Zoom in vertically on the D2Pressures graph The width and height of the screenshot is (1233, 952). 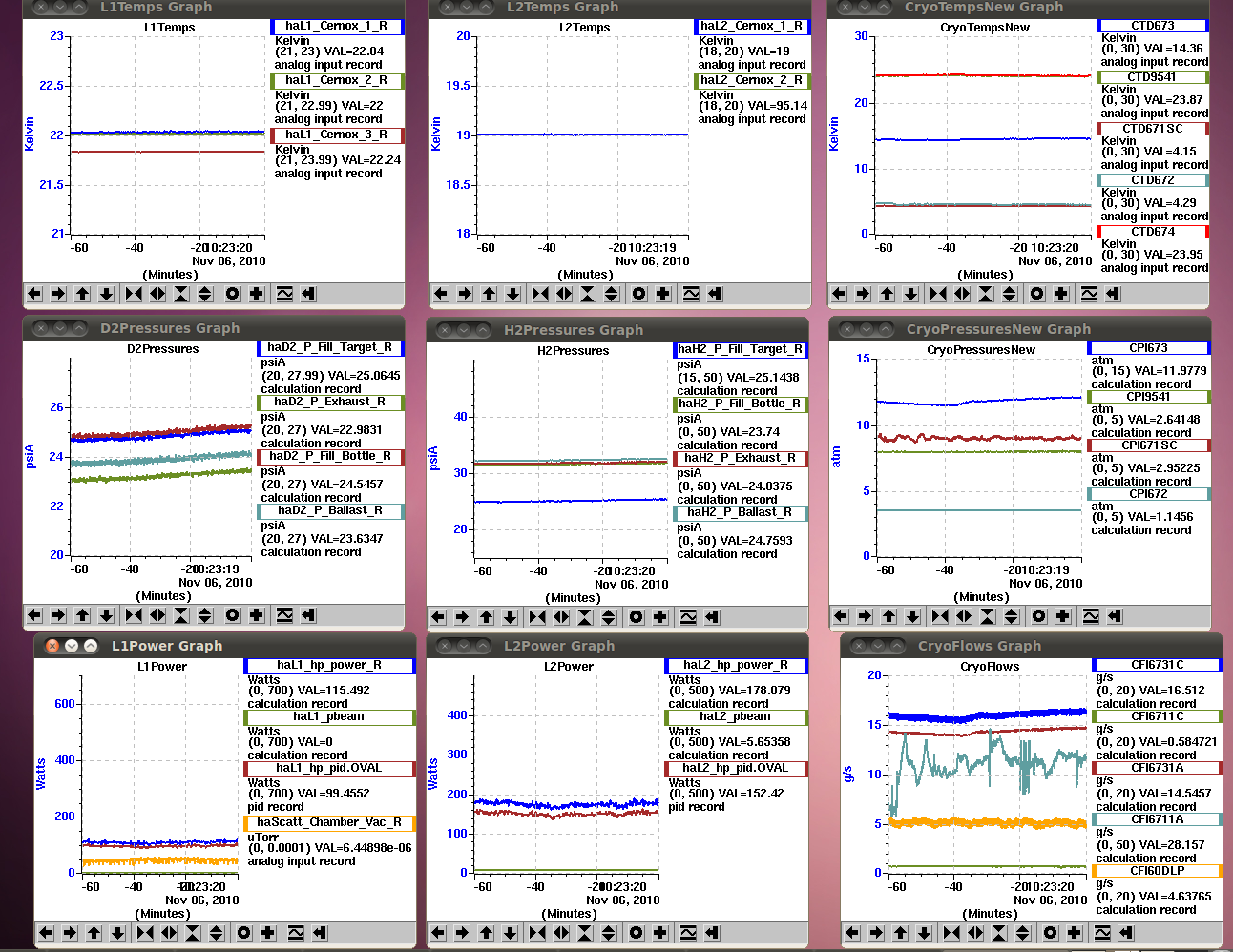click(180, 615)
